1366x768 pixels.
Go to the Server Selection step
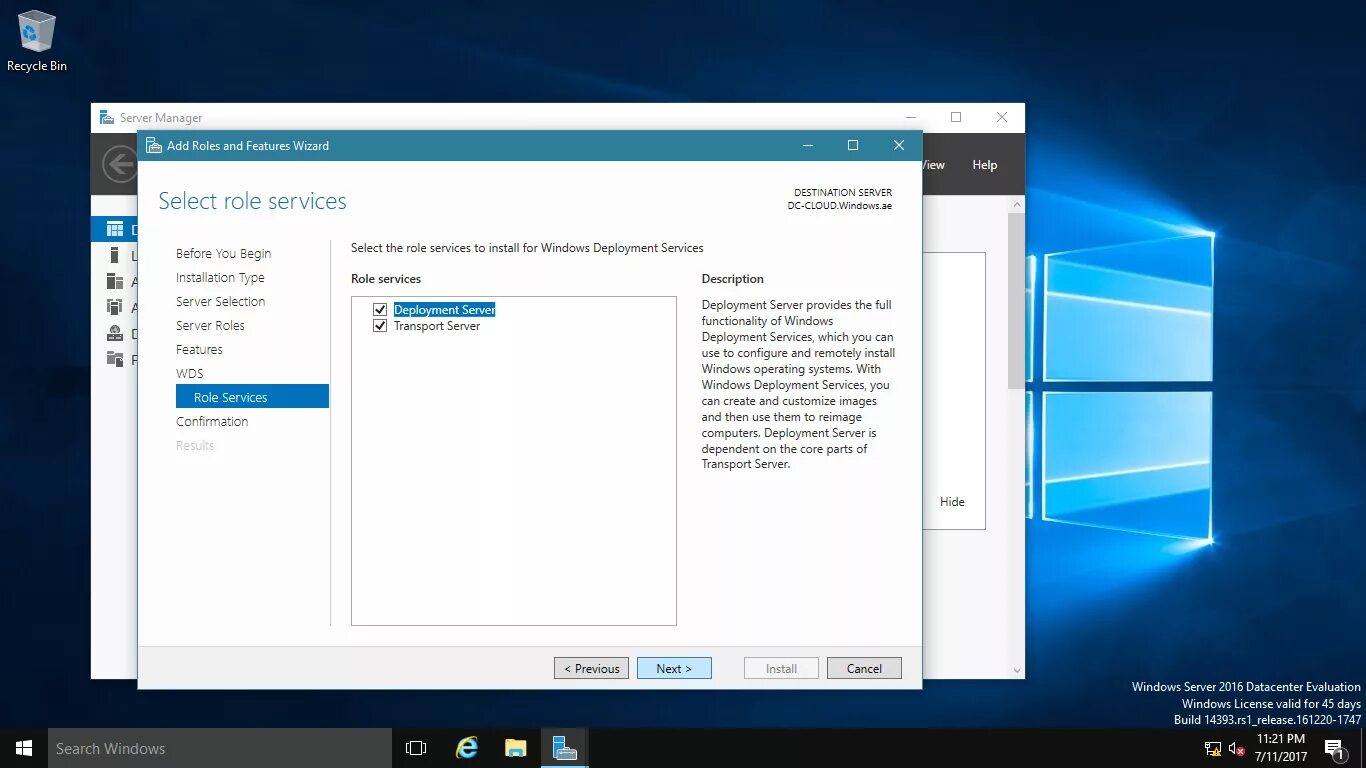220,302
